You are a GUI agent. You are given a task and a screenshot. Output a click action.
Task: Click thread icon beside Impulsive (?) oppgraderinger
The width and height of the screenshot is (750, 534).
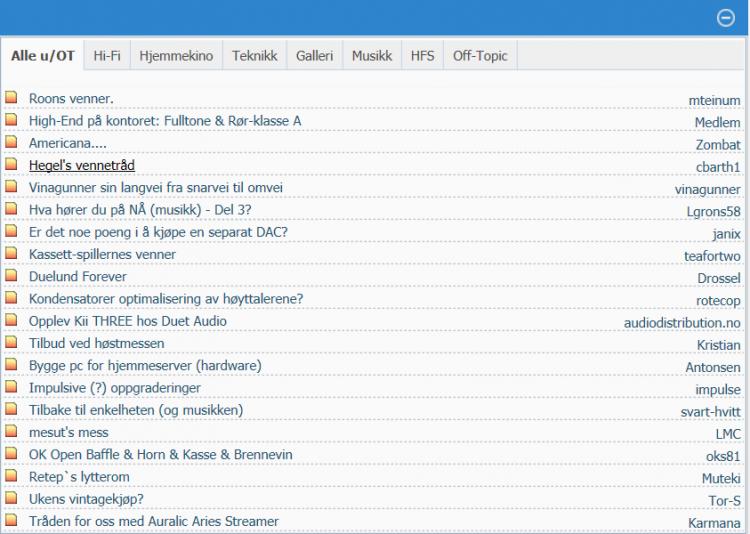(x=11, y=387)
